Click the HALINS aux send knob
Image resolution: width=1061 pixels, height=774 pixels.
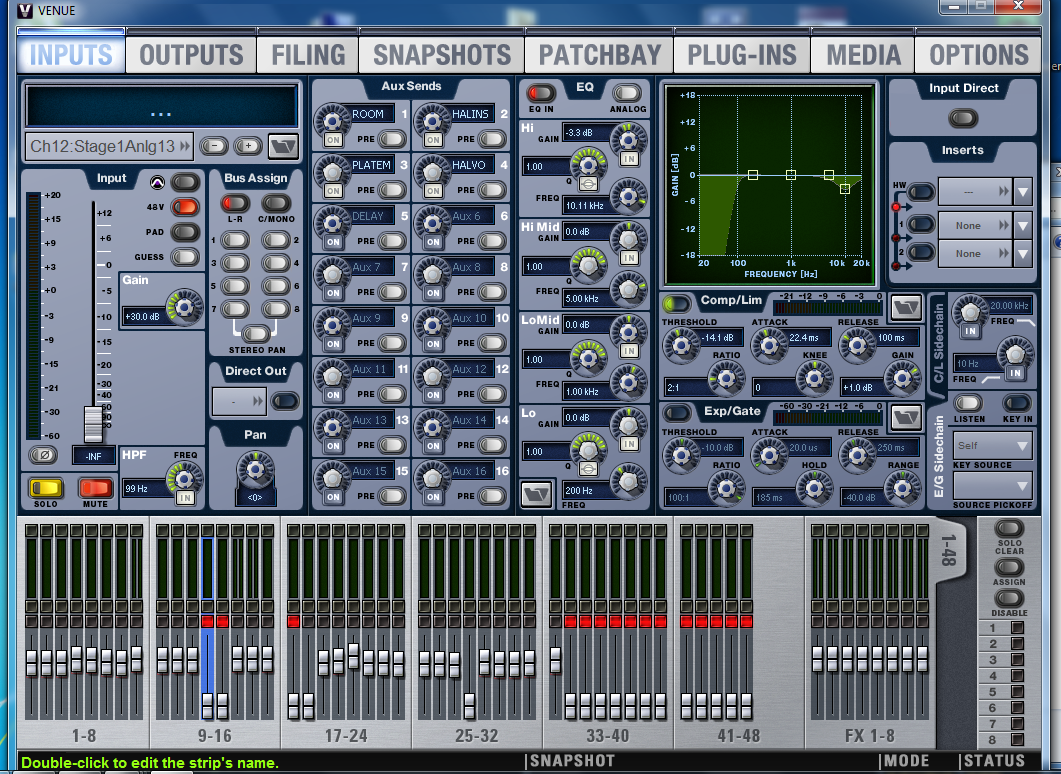click(x=432, y=121)
